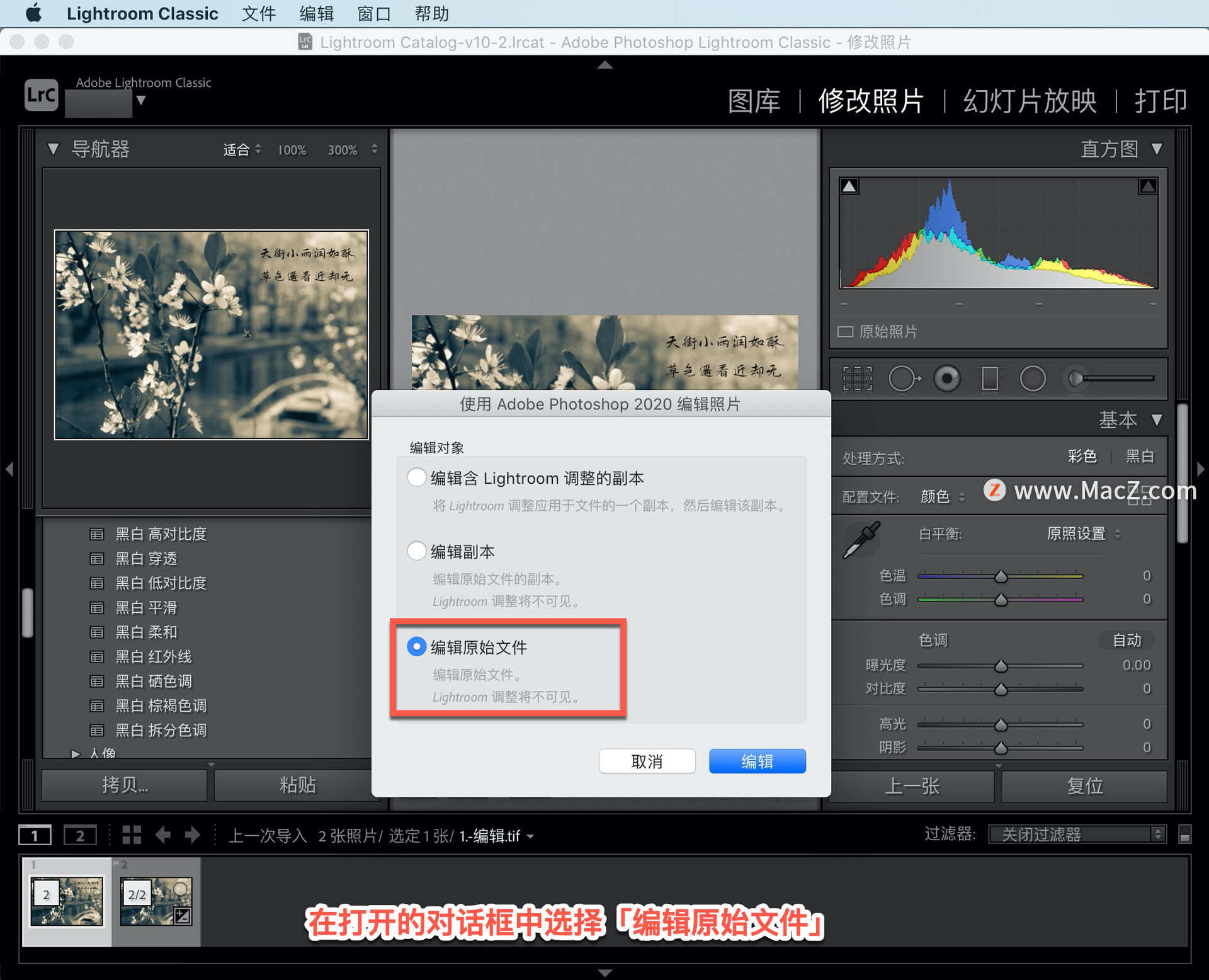Viewport: 1209px width, 980px height.
Task: Collapse the 导航器 panel
Action: pyautogui.click(x=53, y=149)
